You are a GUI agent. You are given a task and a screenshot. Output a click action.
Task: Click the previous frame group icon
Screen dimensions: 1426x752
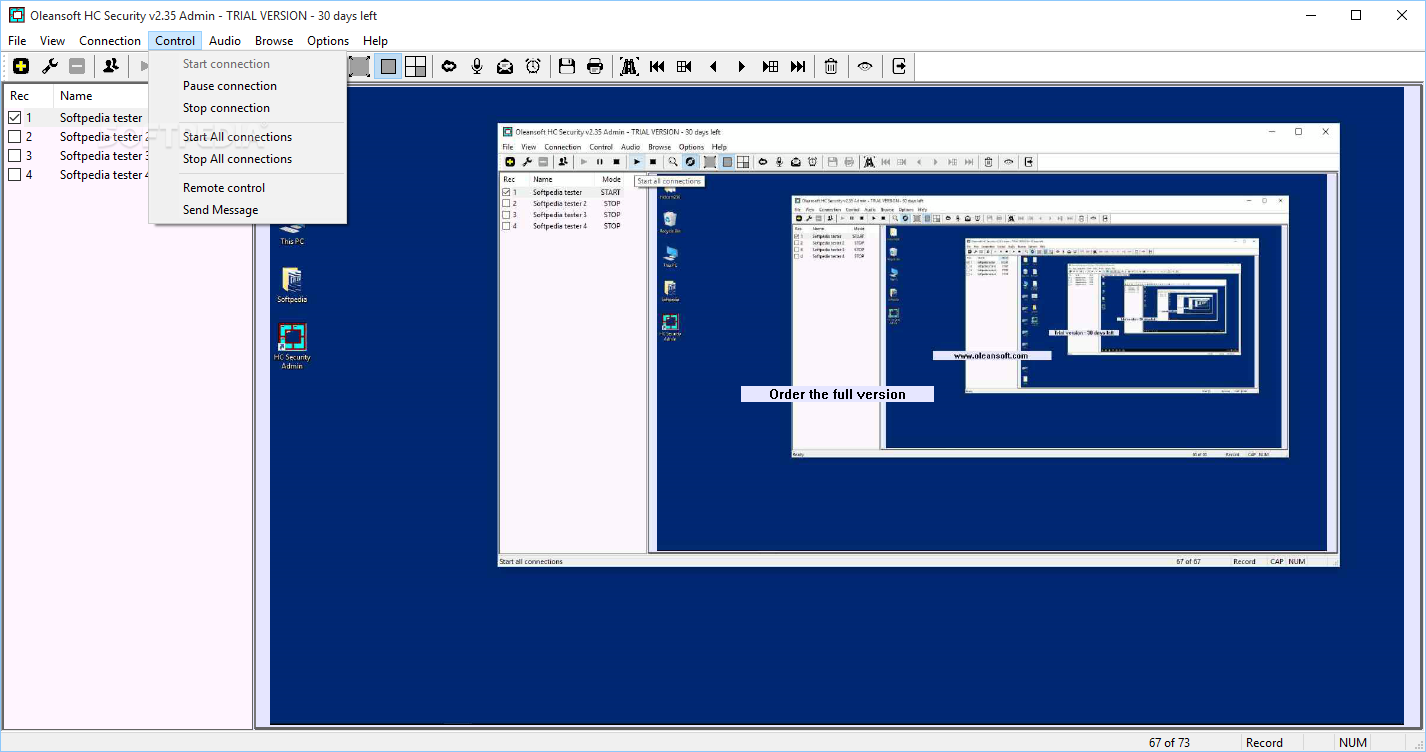click(685, 67)
